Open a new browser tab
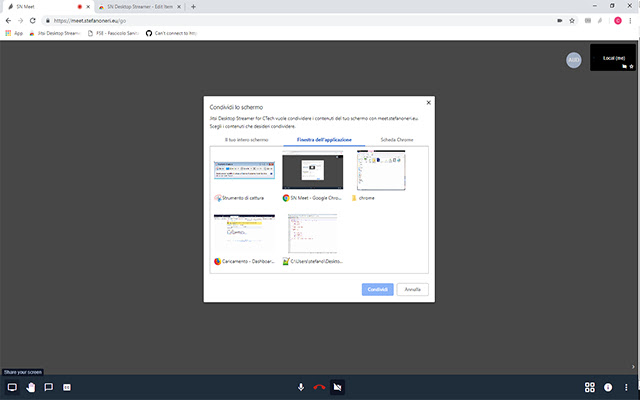The width and height of the screenshot is (640, 400). [x=193, y=7]
